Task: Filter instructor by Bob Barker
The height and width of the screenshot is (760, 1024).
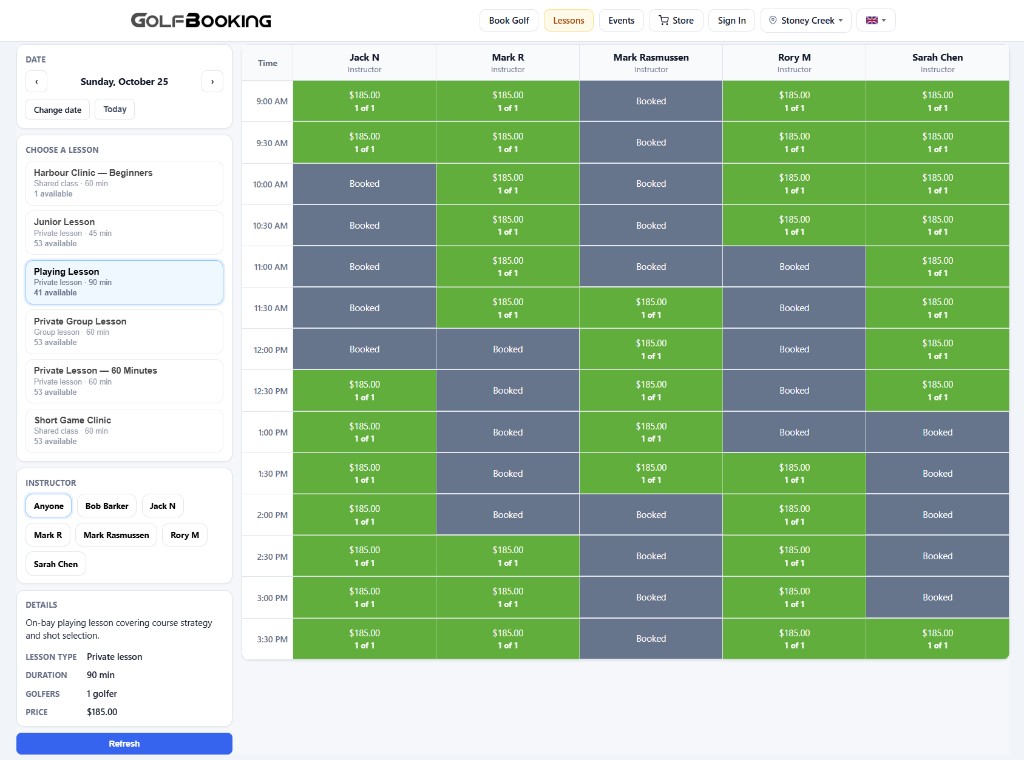Action: coord(106,506)
